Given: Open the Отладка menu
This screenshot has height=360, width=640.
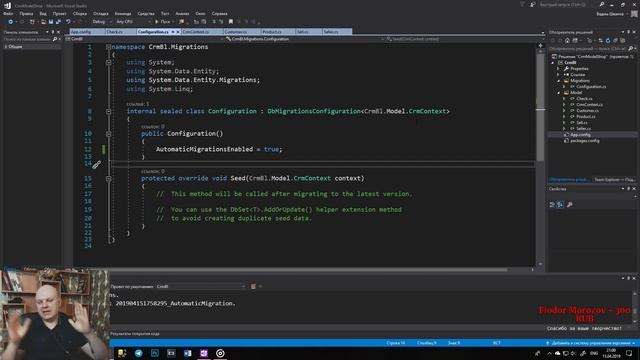Looking at the screenshot, I should point(100,13).
